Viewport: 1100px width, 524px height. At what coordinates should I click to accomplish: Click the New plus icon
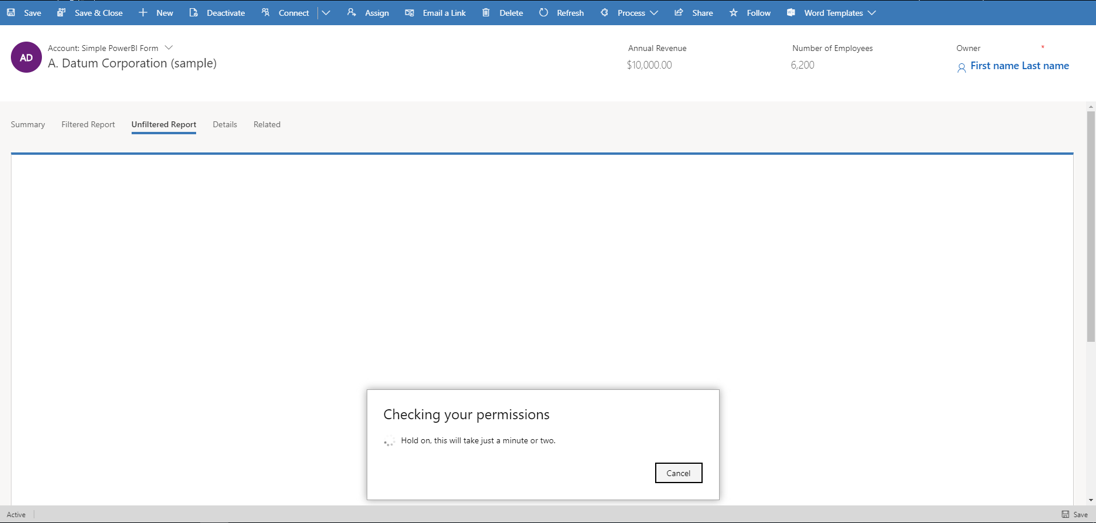[x=143, y=13]
